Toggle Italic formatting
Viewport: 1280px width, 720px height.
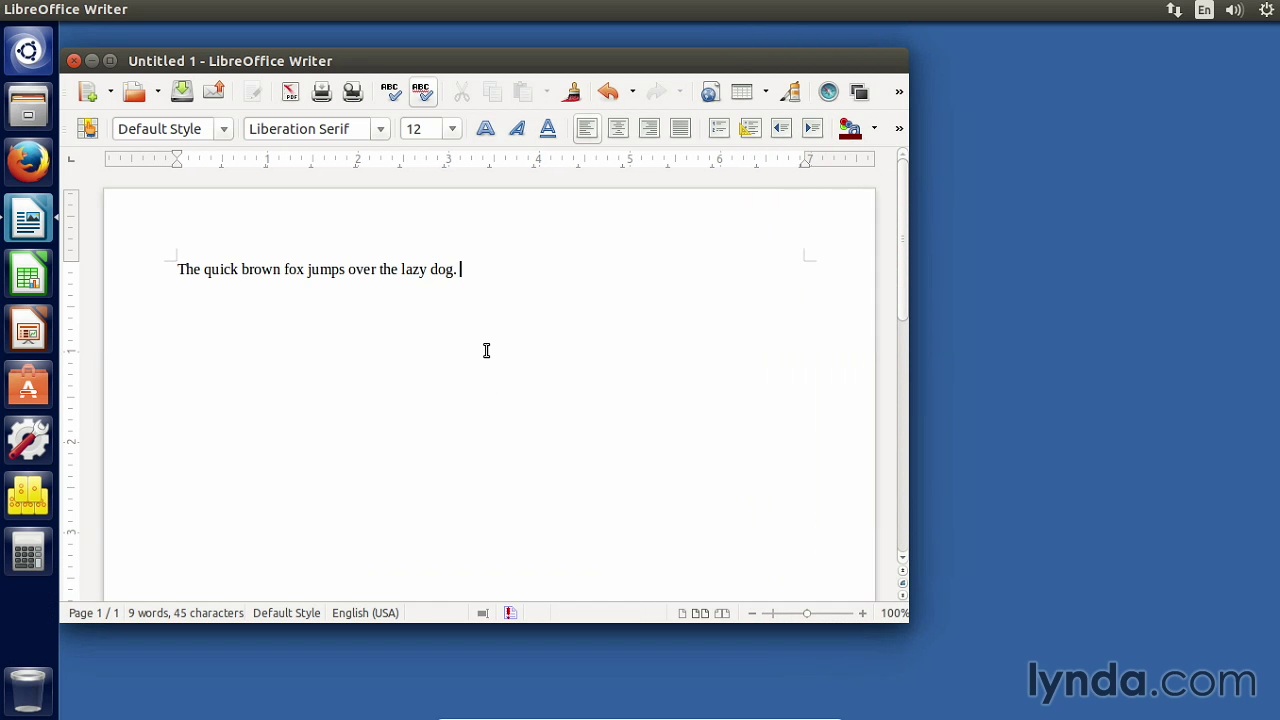(516, 128)
